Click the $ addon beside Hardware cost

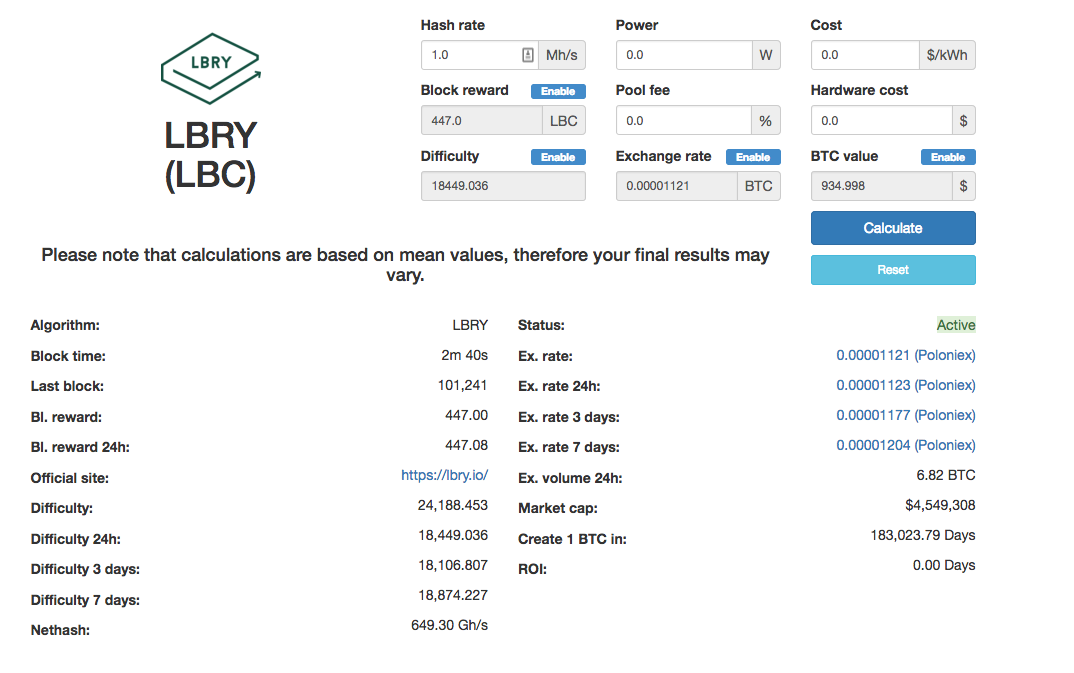(x=964, y=120)
